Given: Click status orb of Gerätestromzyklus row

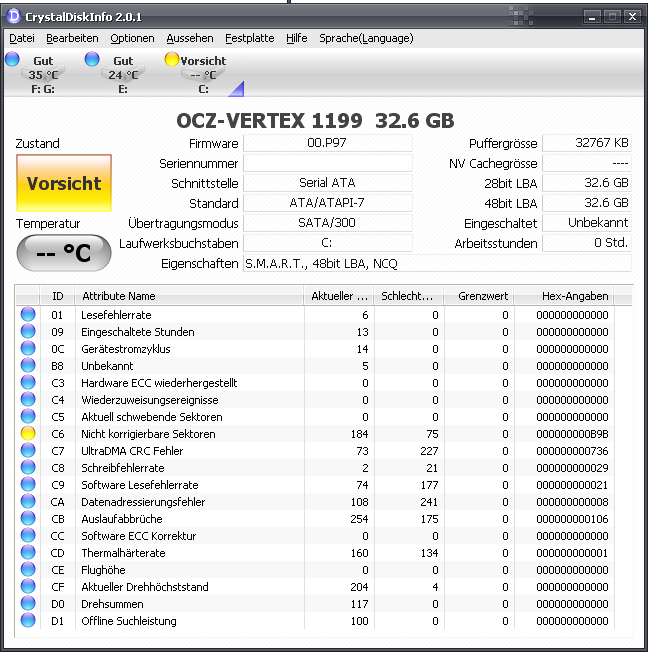Looking at the screenshot, I should coord(28,348).
